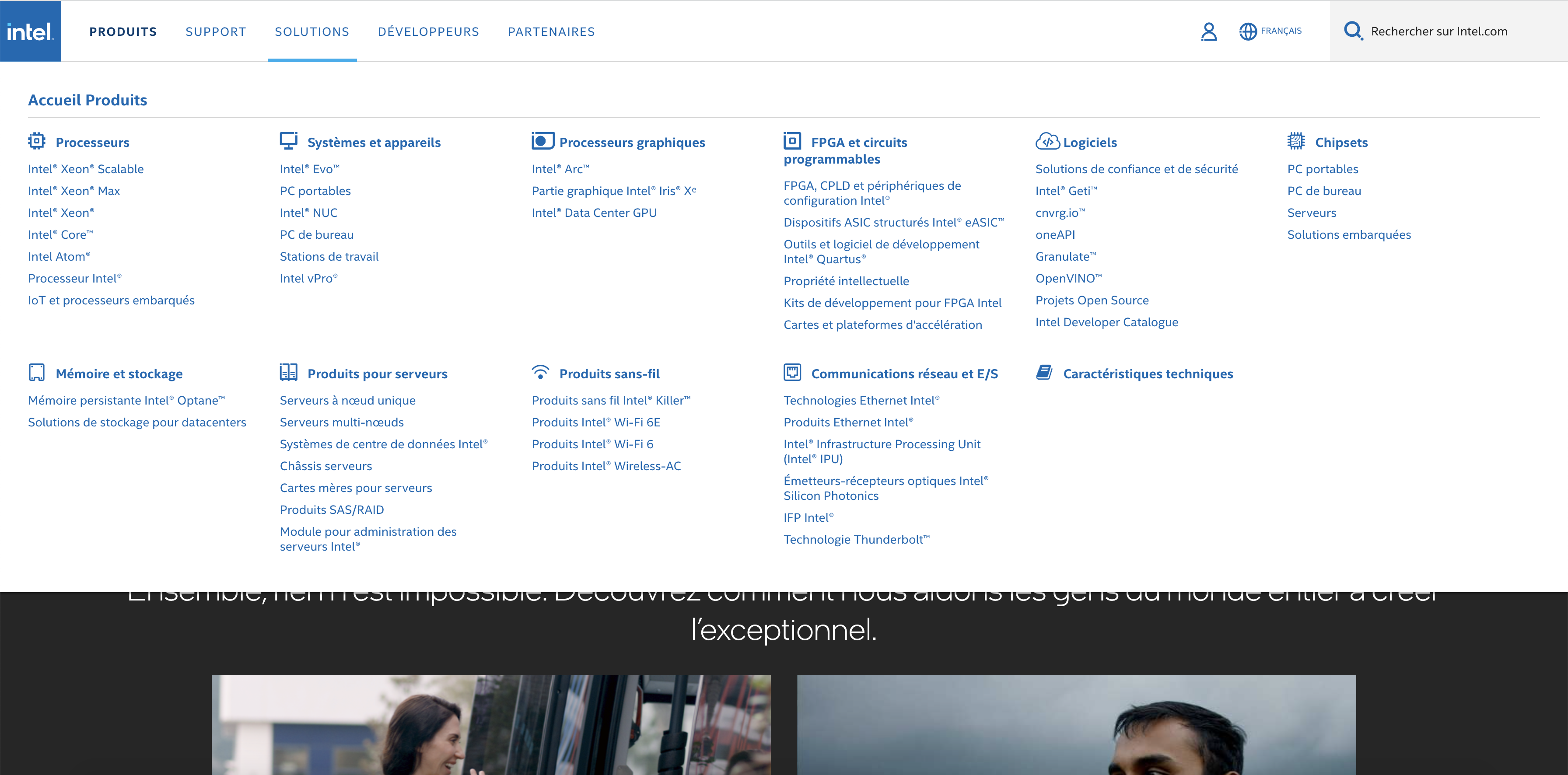Open Intel vPro link
Viewport: 1568px width, 775px height.
[308, 279]
